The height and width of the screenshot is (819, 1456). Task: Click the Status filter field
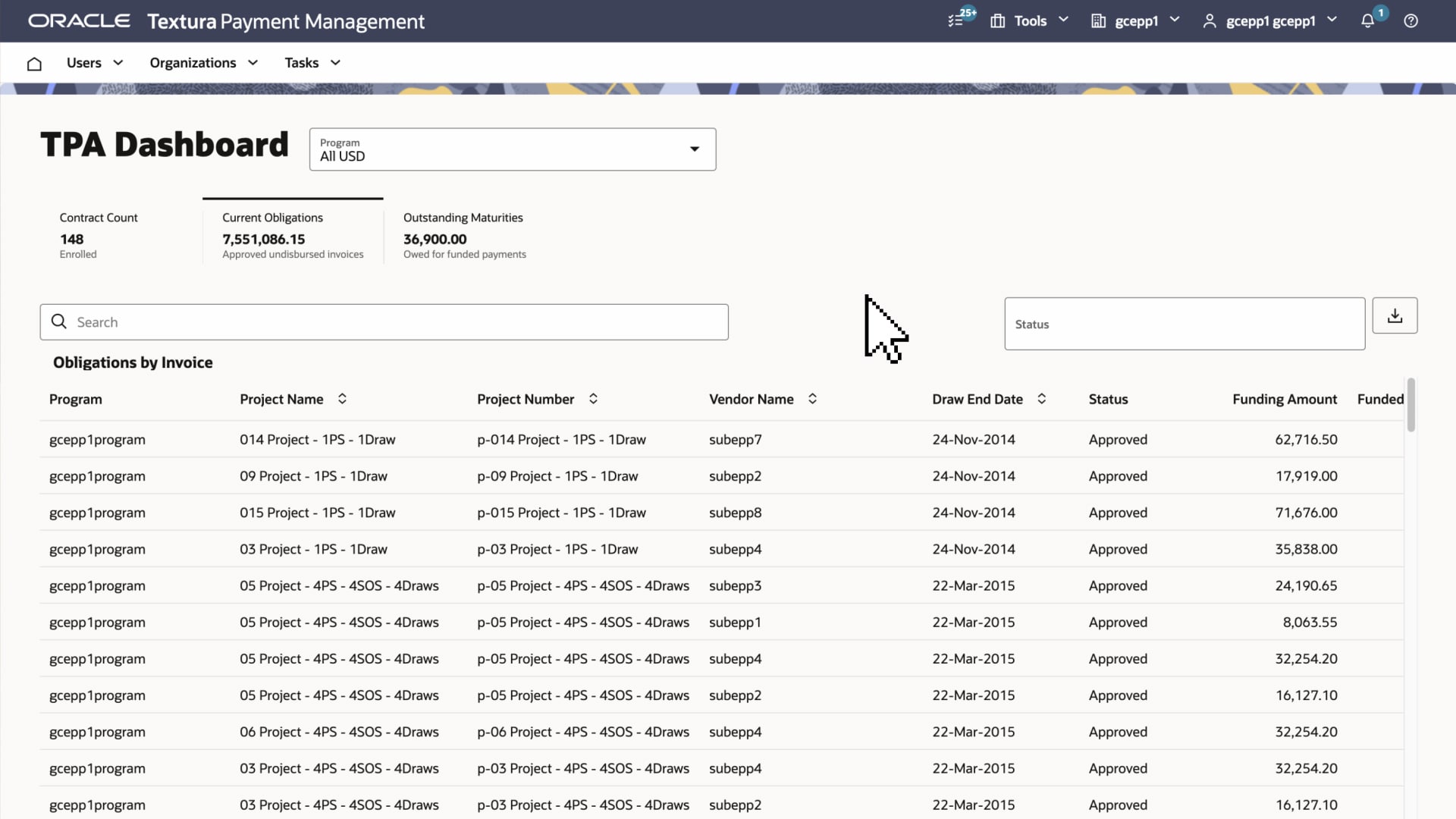(1184, 324)
